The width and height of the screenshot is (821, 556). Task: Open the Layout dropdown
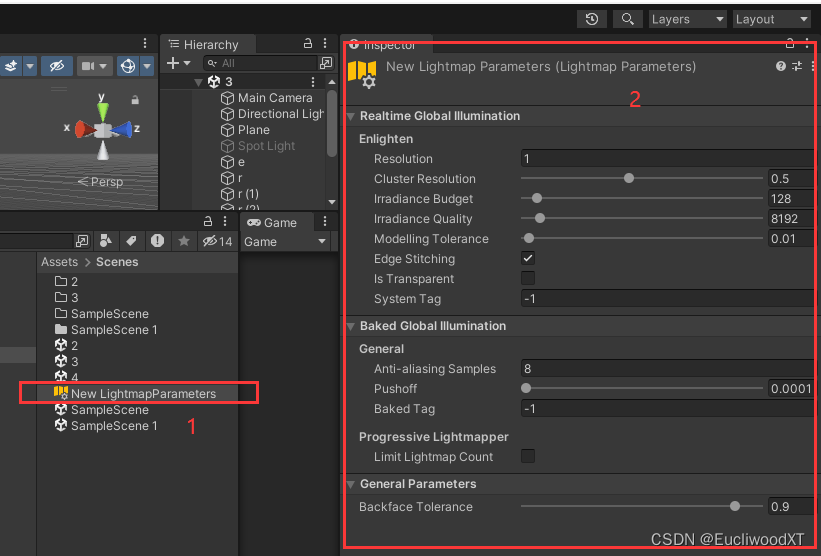[772, 19]
